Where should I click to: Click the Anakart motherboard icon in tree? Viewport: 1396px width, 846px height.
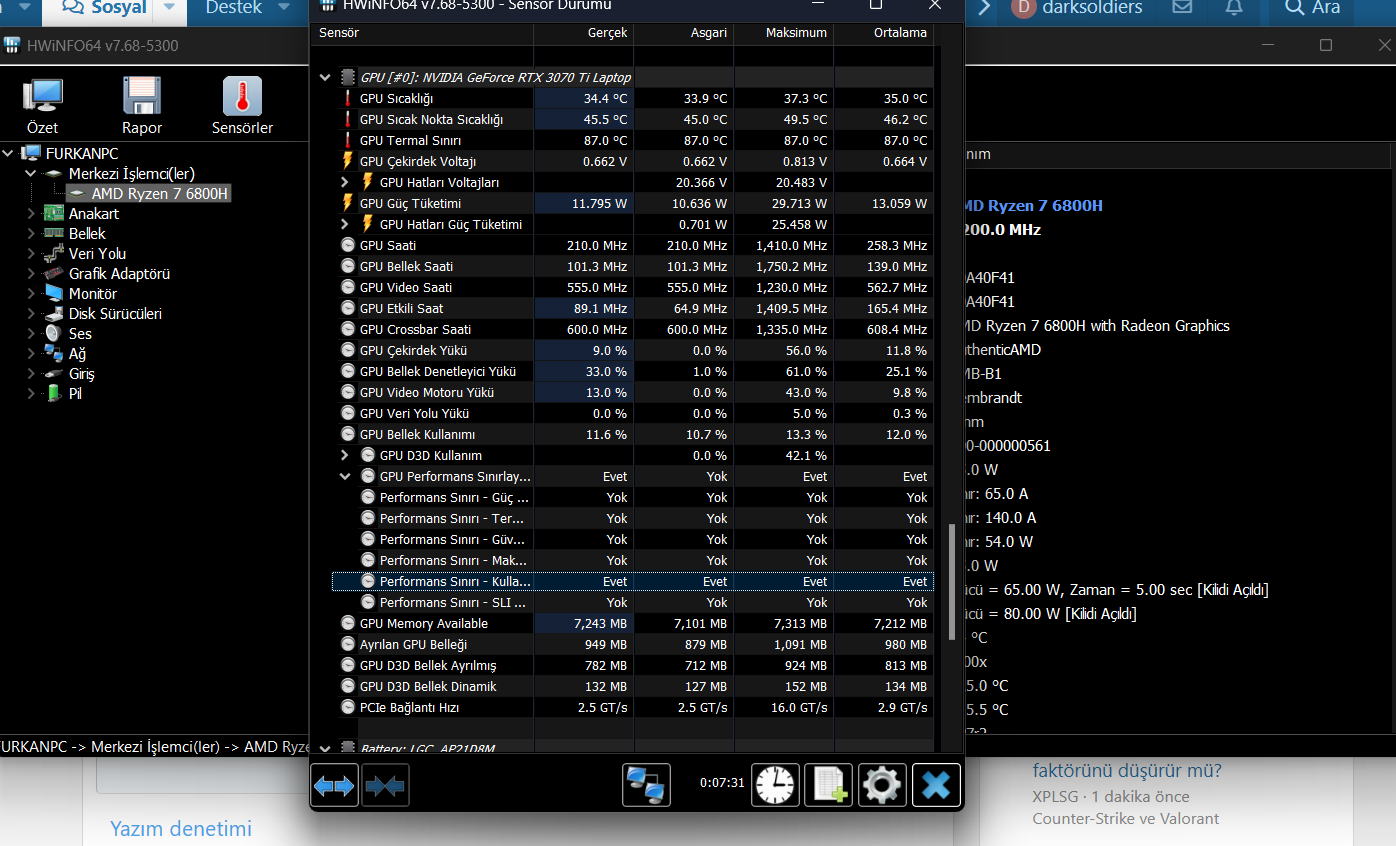[x=53, y=213]
